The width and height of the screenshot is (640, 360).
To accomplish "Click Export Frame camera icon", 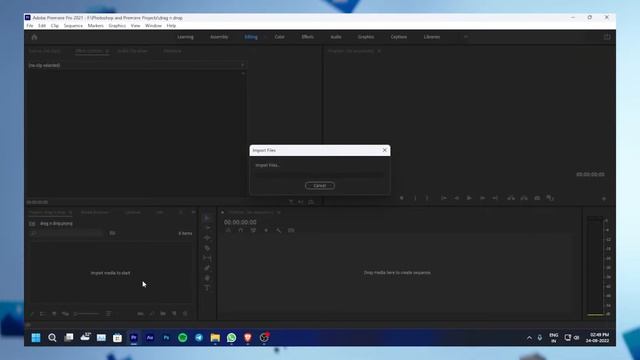I will [537, 198].
